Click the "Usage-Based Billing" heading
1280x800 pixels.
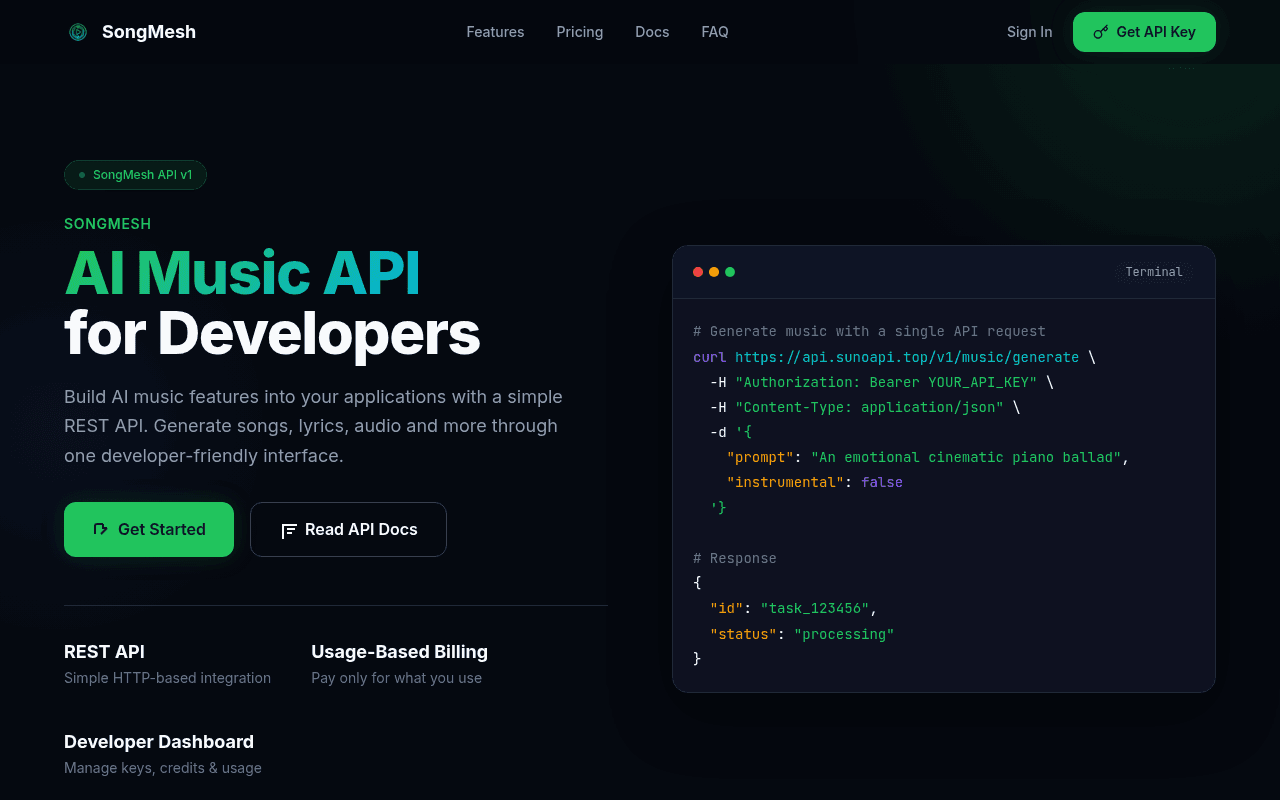coord(399,652)
